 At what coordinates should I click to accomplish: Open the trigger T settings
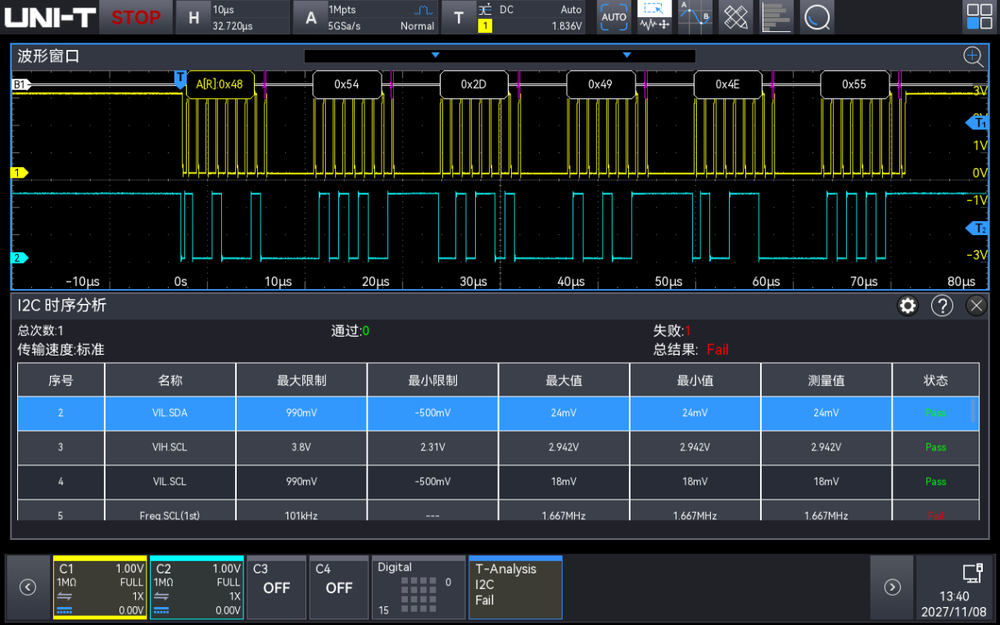[513, 17]
